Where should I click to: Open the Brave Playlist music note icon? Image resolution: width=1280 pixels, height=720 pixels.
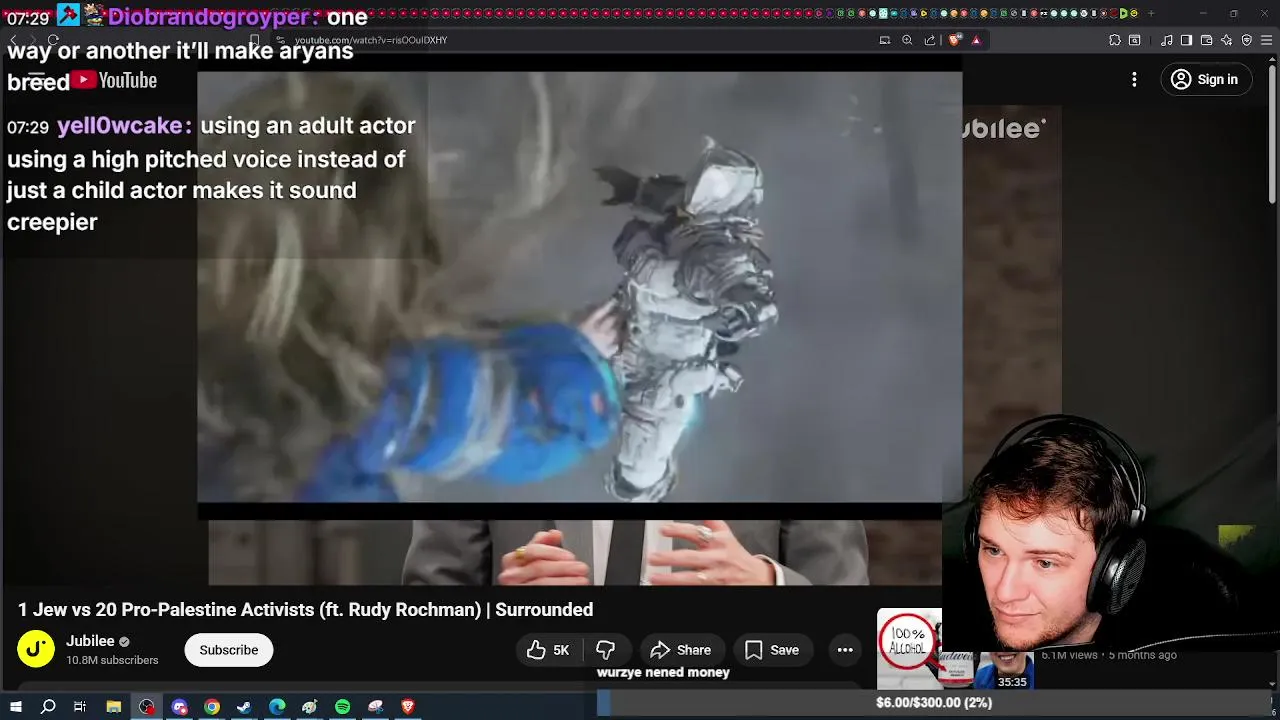1167,40
